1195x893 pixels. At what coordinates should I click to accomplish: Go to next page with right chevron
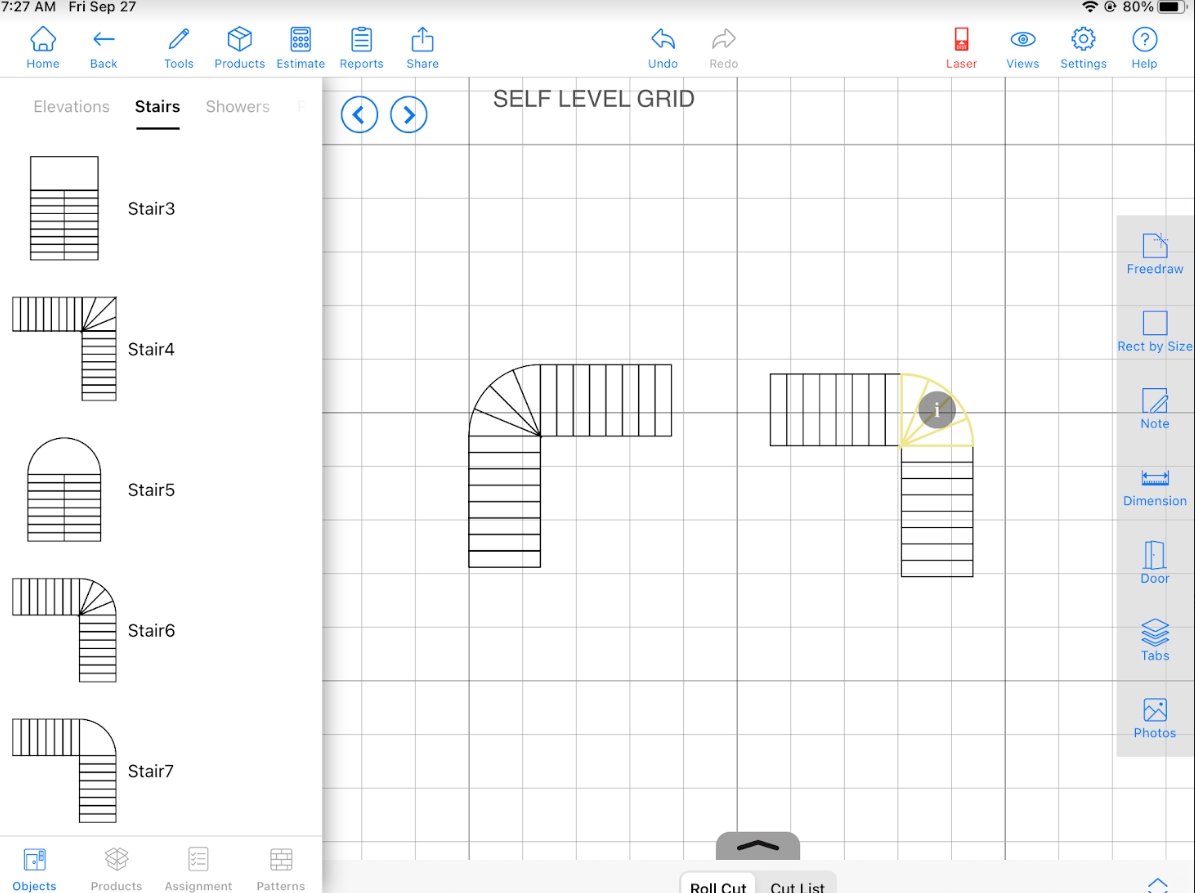click(x=408, y=115)
